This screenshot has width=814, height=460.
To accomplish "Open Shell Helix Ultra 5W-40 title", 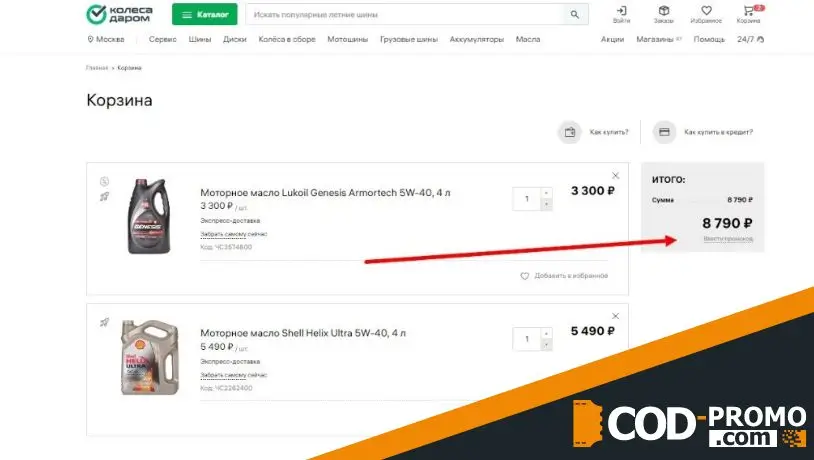I will [303, 333].
